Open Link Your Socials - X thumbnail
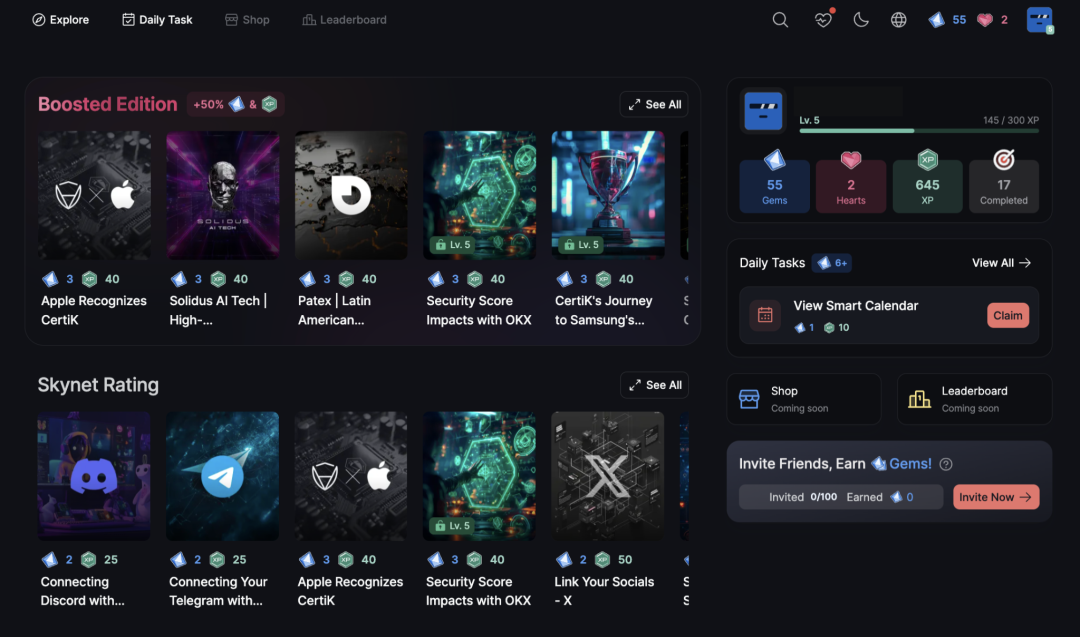Image resolution: width=1080 pixels, height=637 pixels. pos(608,476)
